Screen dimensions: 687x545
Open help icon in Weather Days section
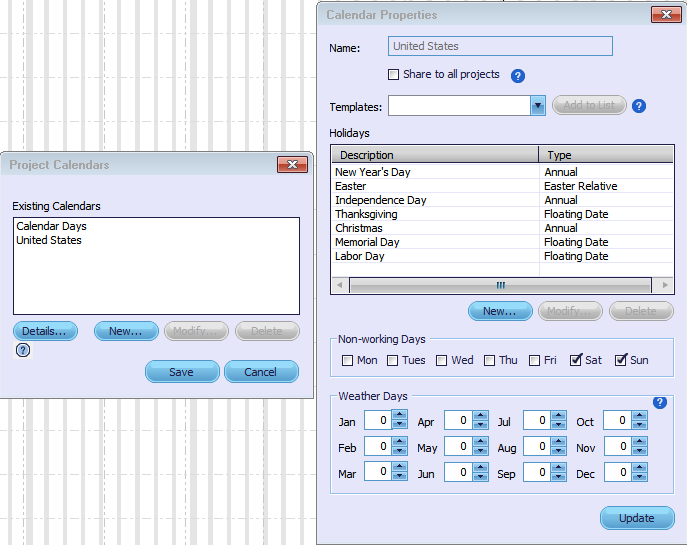tap(659, 402)
